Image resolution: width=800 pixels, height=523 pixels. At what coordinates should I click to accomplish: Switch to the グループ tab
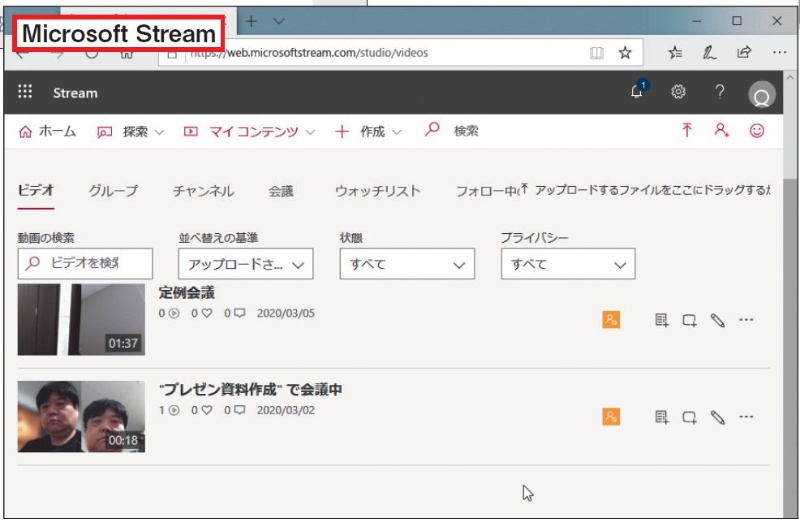(113, 191)
